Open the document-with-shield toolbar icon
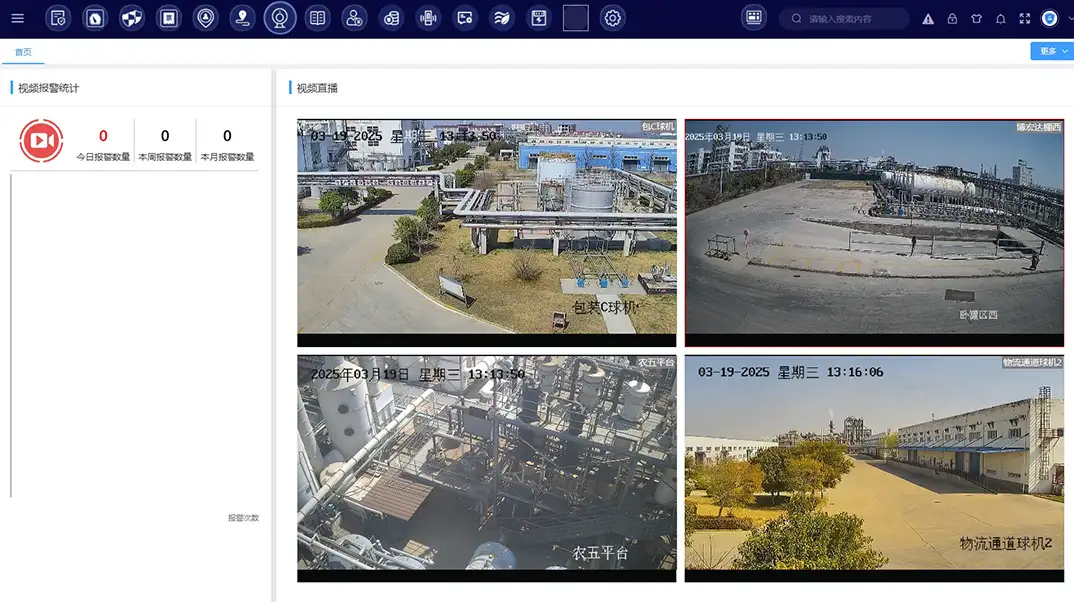The height and width of the screenshot is (602, 1074). pyautogui.click(x=58, y=18)
